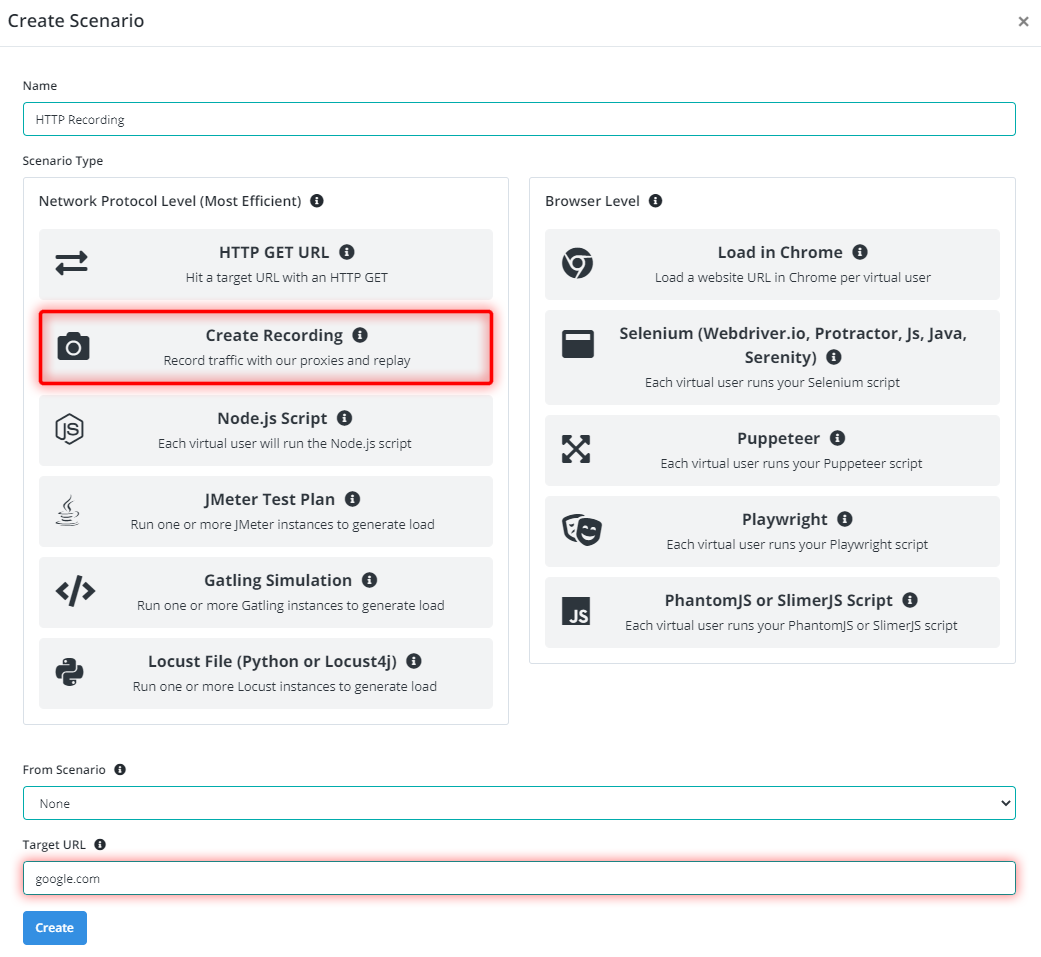Click the Name input field
The width and height of the screenshot is (1041, 957).
click(519, 119)
